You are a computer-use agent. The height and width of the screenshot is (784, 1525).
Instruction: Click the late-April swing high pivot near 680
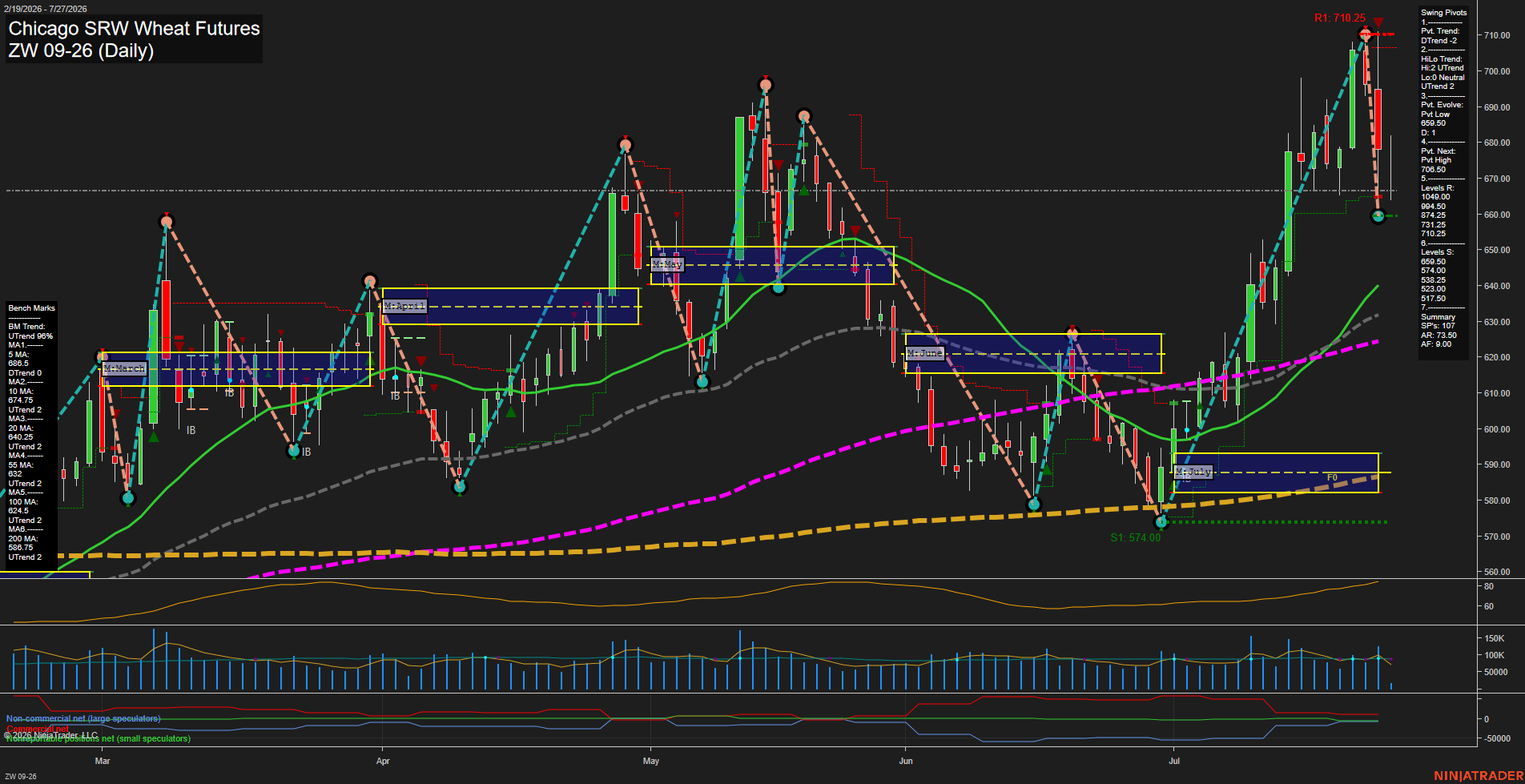point(626,145)
